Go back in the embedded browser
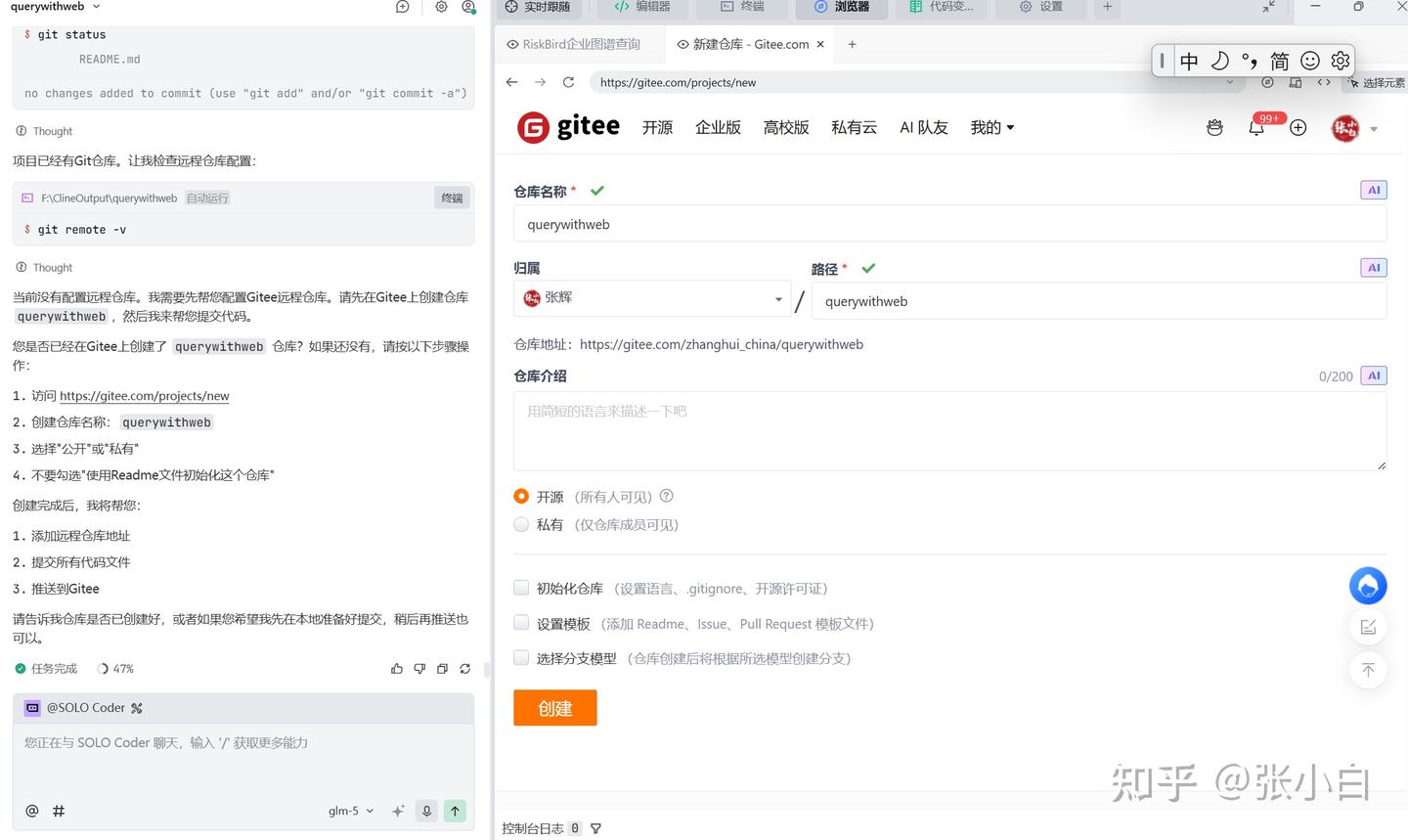Screen dimensions: 1408x840 click(x=511, y=82)
